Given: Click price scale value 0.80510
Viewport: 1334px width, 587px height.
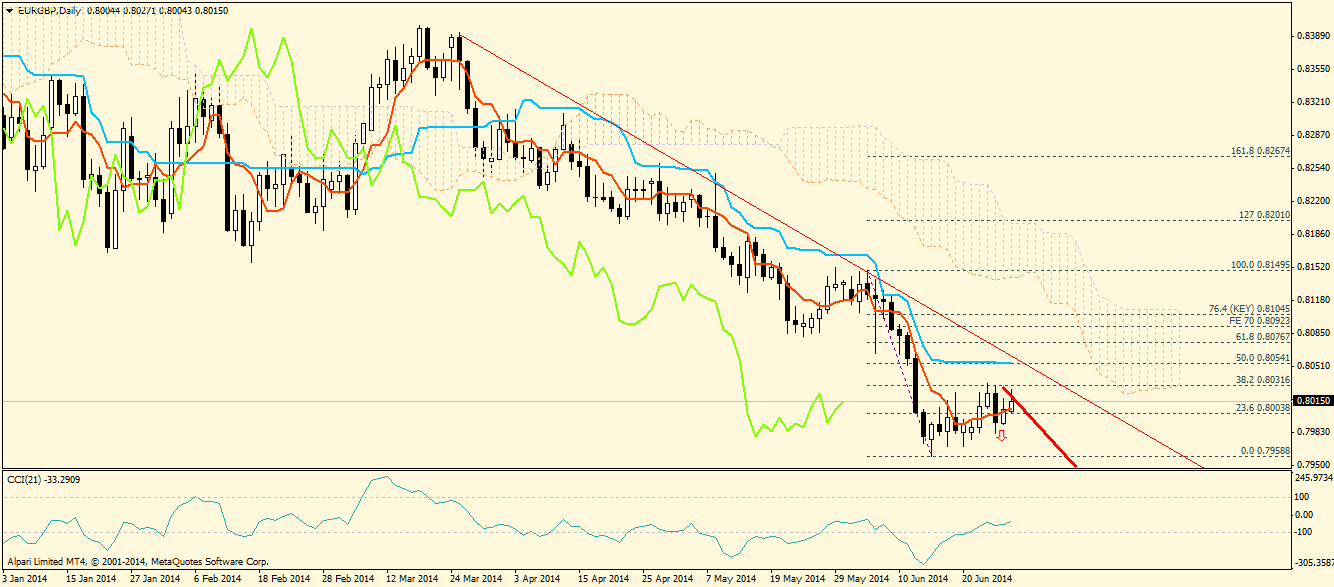Looking at the screenshot, I should pos(1312,366).
